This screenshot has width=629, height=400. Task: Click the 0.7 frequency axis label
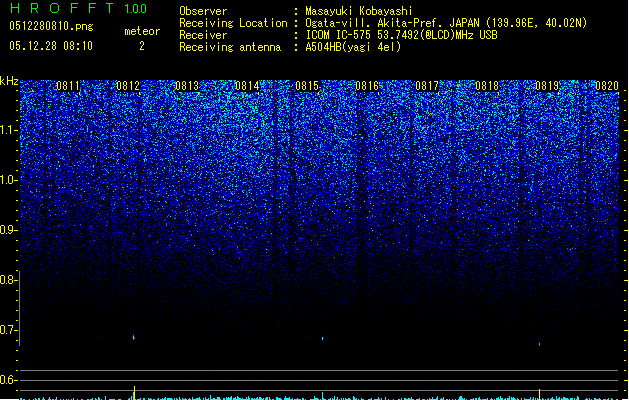click(x=8, y=330)
